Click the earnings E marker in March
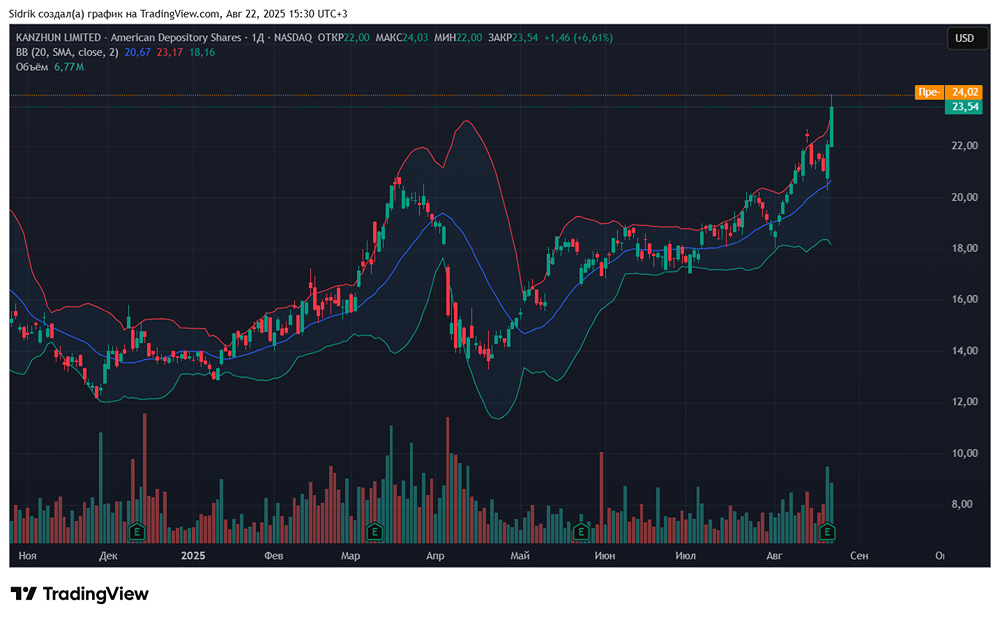Image resolution: width=1000 pixels, height=620 pixels. [375, 531]
